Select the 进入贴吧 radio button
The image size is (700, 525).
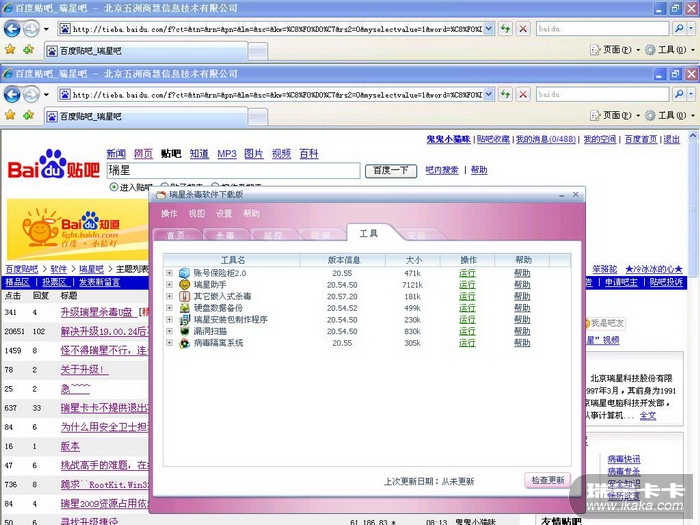click(114, 187)
